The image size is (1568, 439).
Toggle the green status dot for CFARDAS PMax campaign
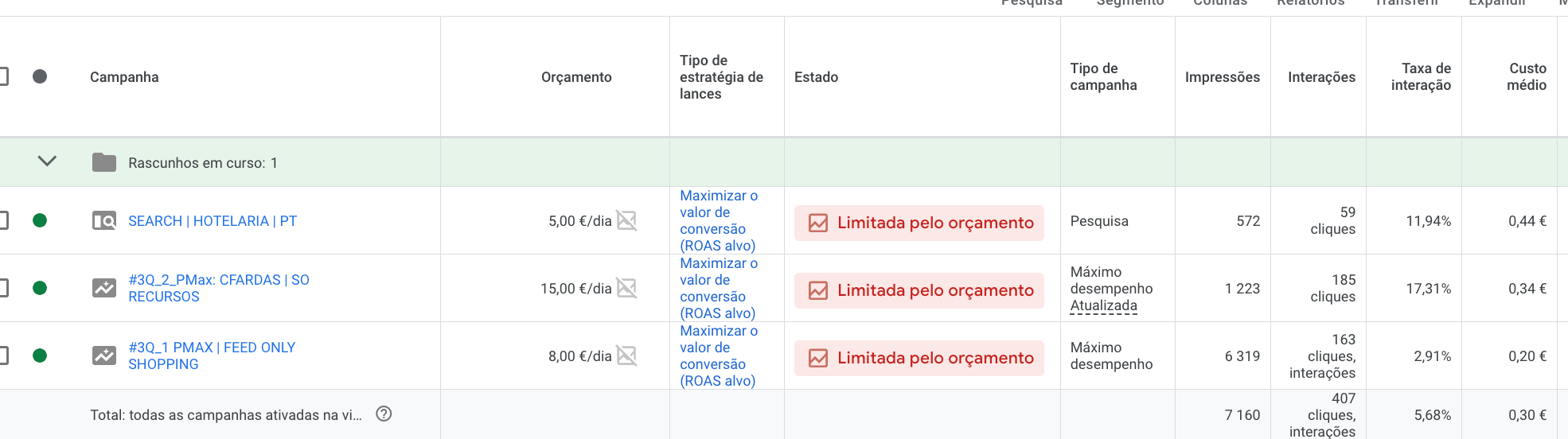(40, 288)
